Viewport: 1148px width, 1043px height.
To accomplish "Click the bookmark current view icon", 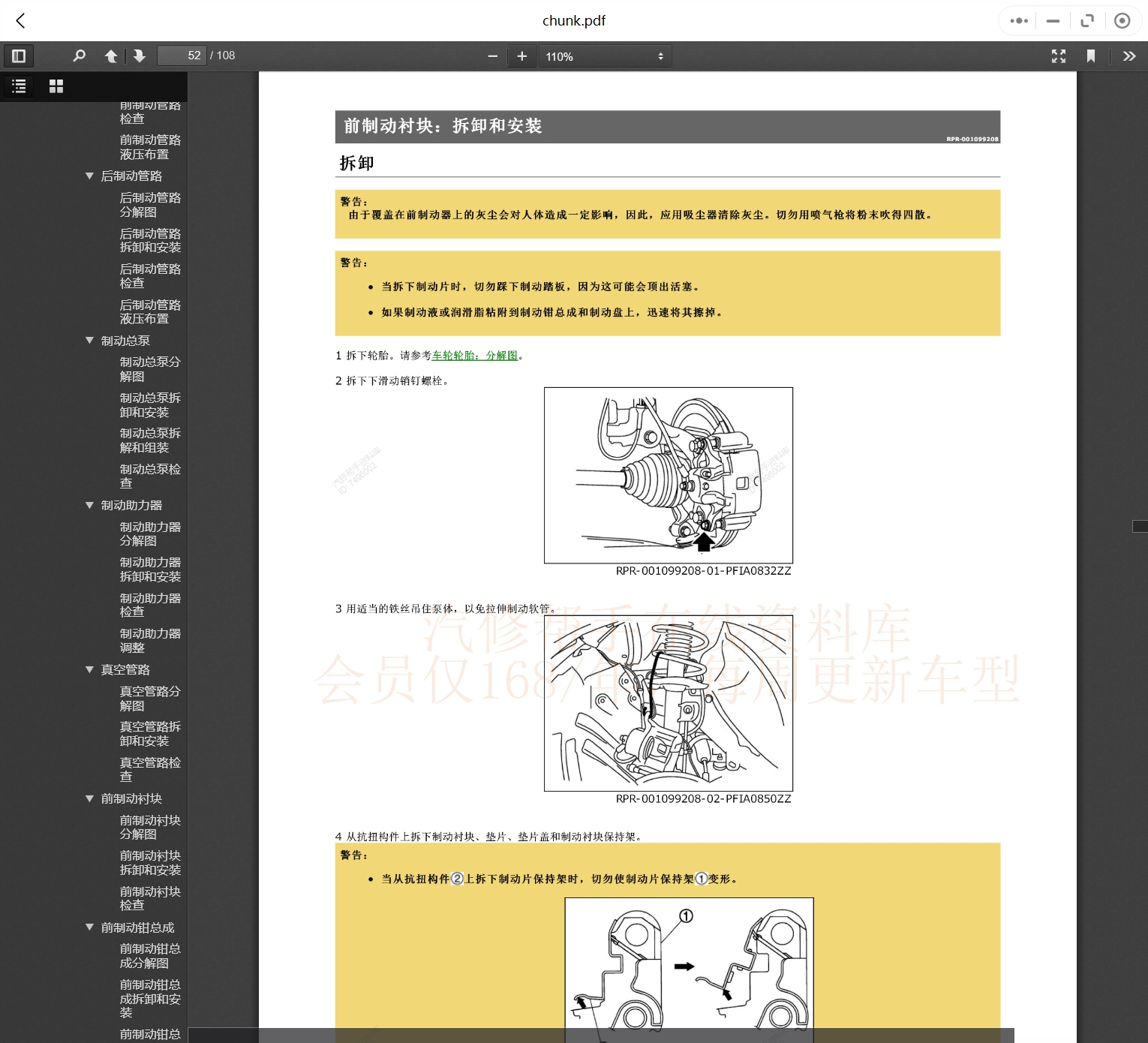I will coord(1091,56).
